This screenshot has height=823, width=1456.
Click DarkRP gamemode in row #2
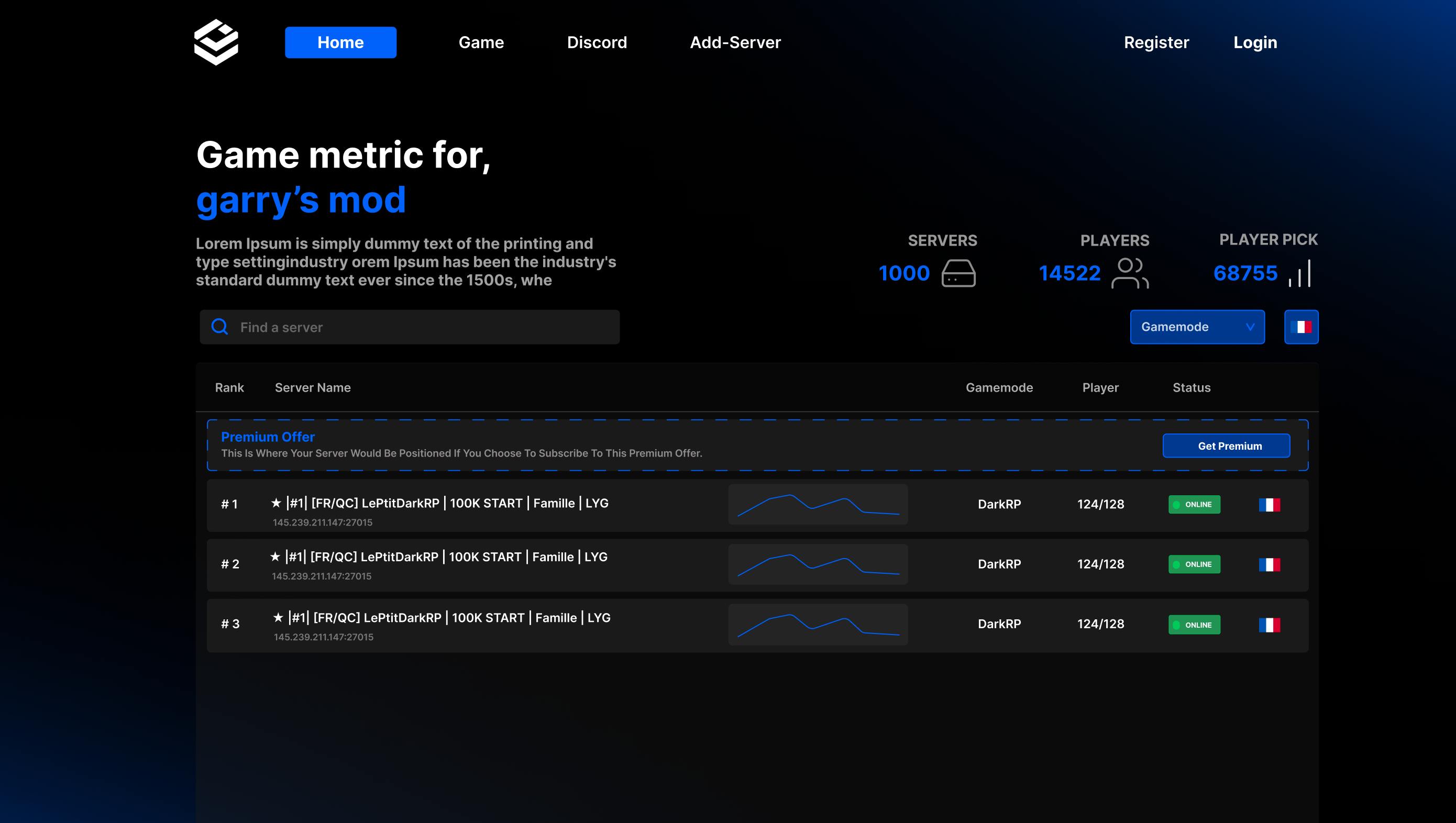(999, 564)
